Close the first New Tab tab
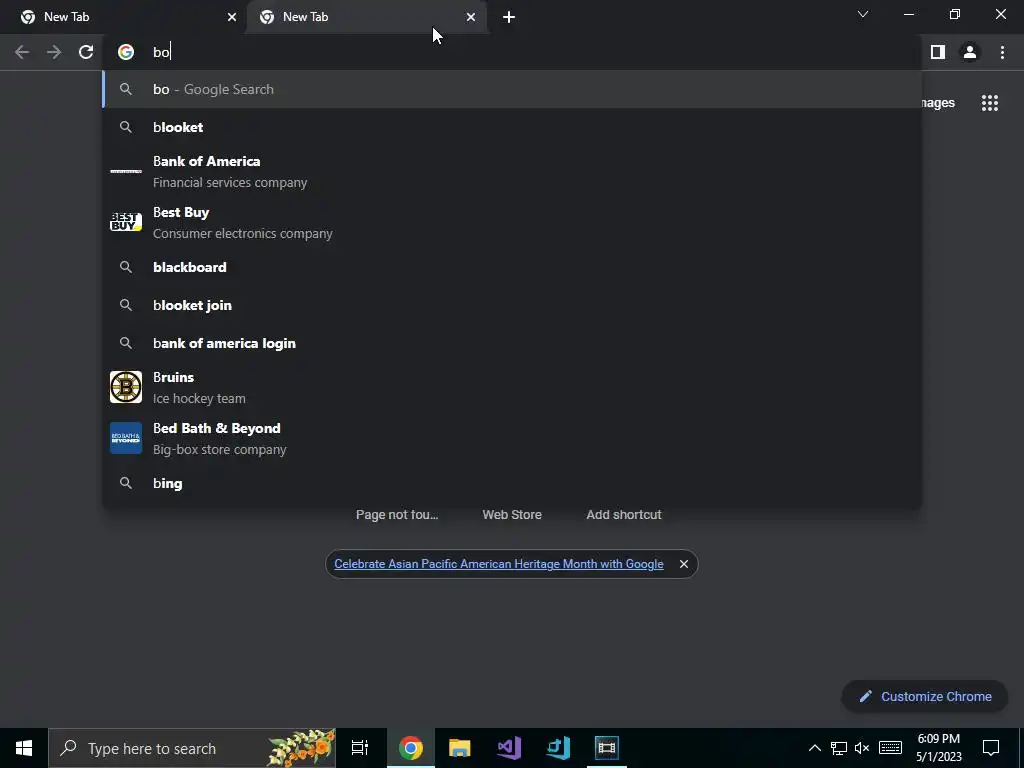The height and width of the screenshot is (768, 1024). coord(232,17)
